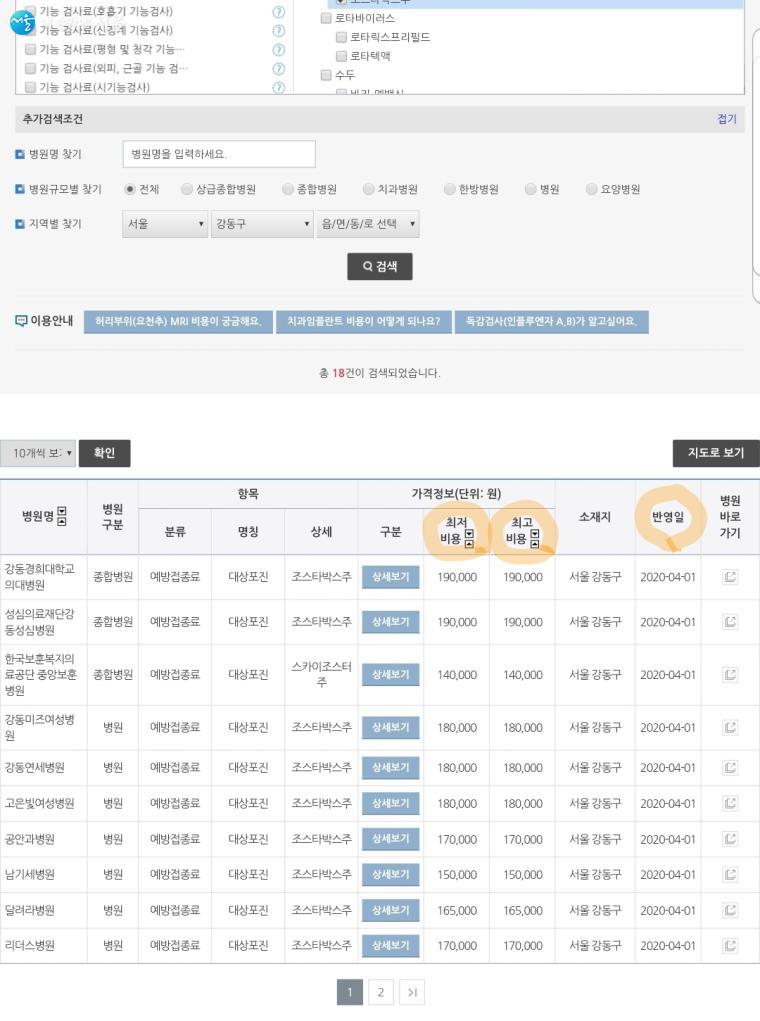Go to page 2 of results
Viewport: 760px width, 1021px height.
380,992
